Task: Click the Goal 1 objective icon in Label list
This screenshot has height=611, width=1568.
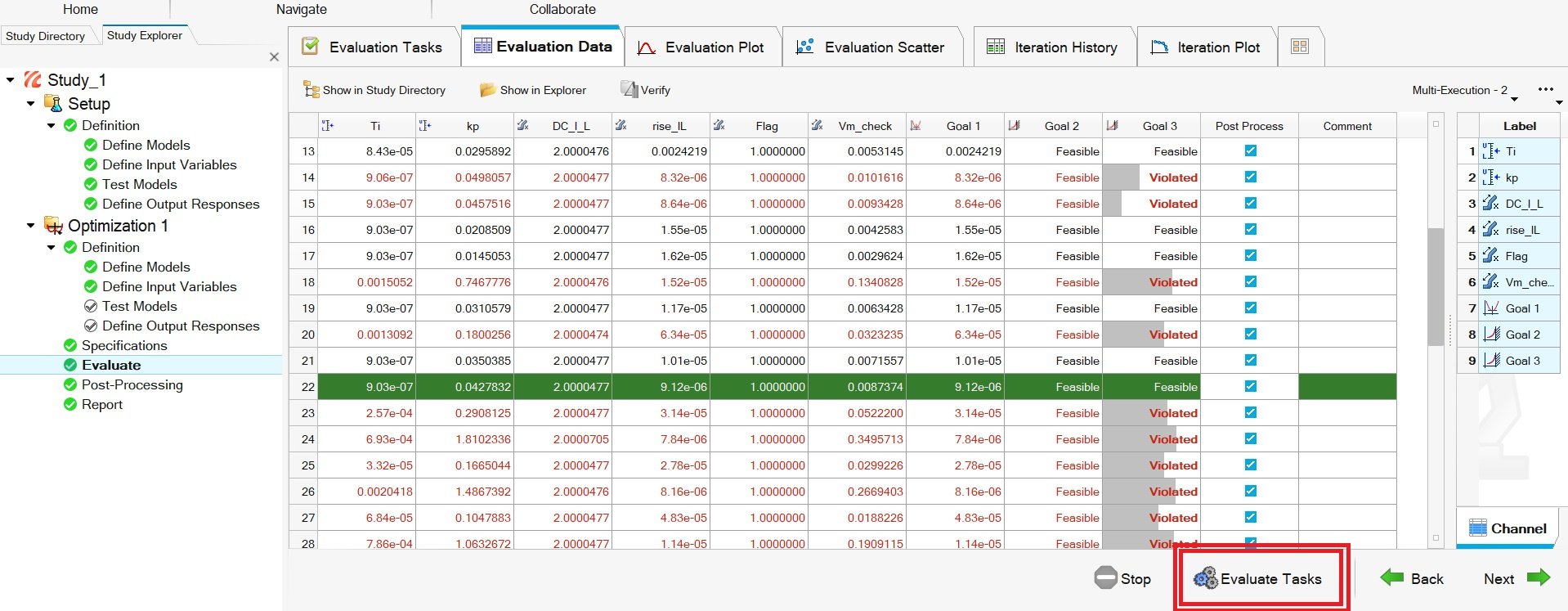Action: pos(1491,308)
